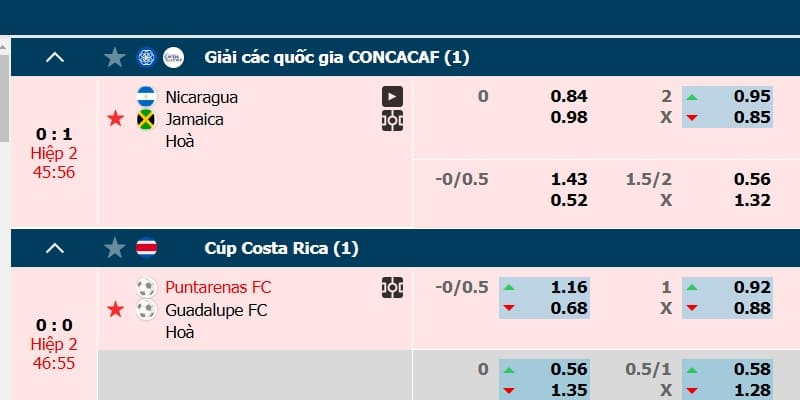Image resolution: width=800 pixels, height=400 pixels.
Task: Collapse the CONCACAF league section
Action: point(55,58)
